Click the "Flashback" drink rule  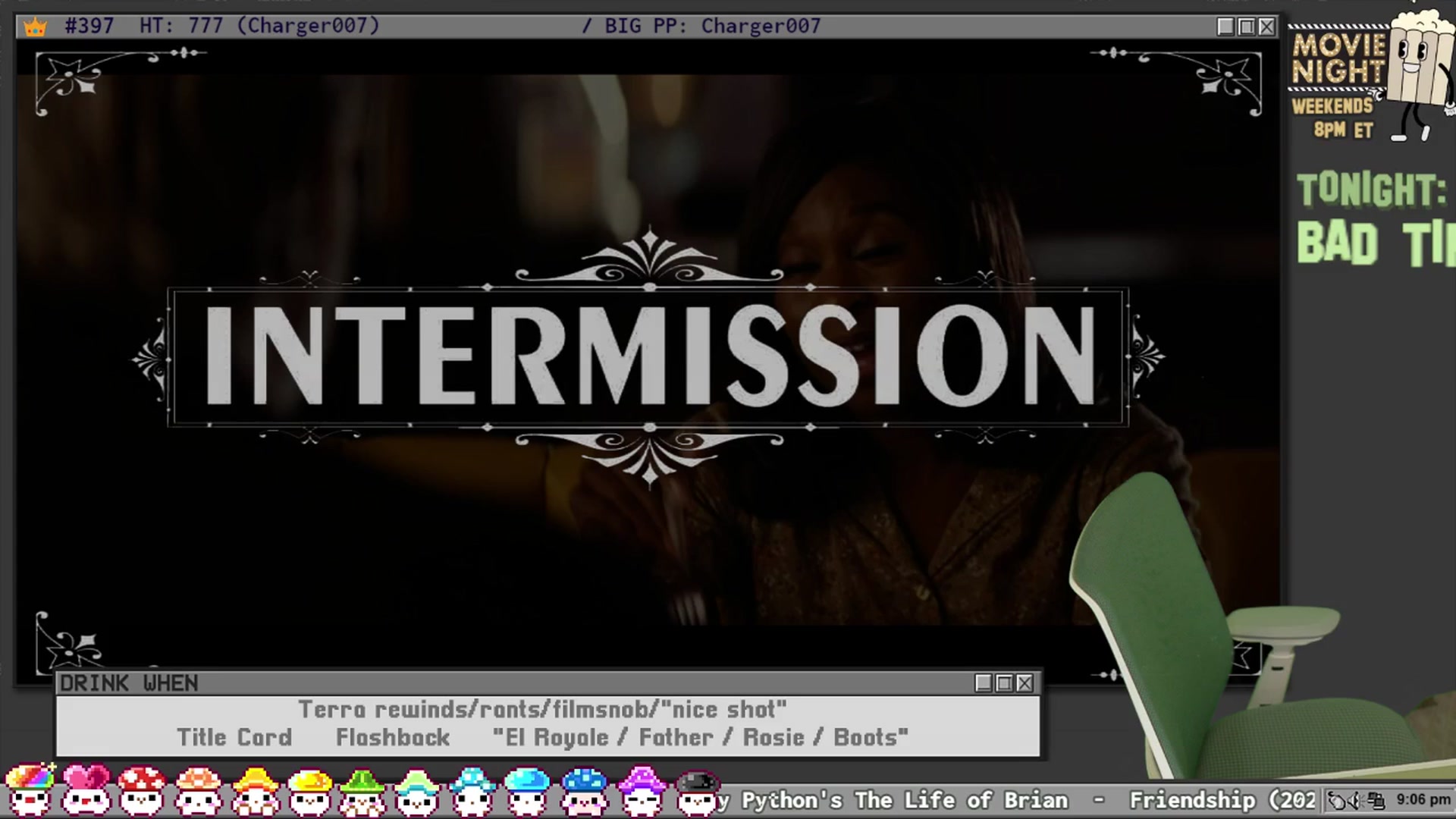pyautogui.click(x=393, y=737)
